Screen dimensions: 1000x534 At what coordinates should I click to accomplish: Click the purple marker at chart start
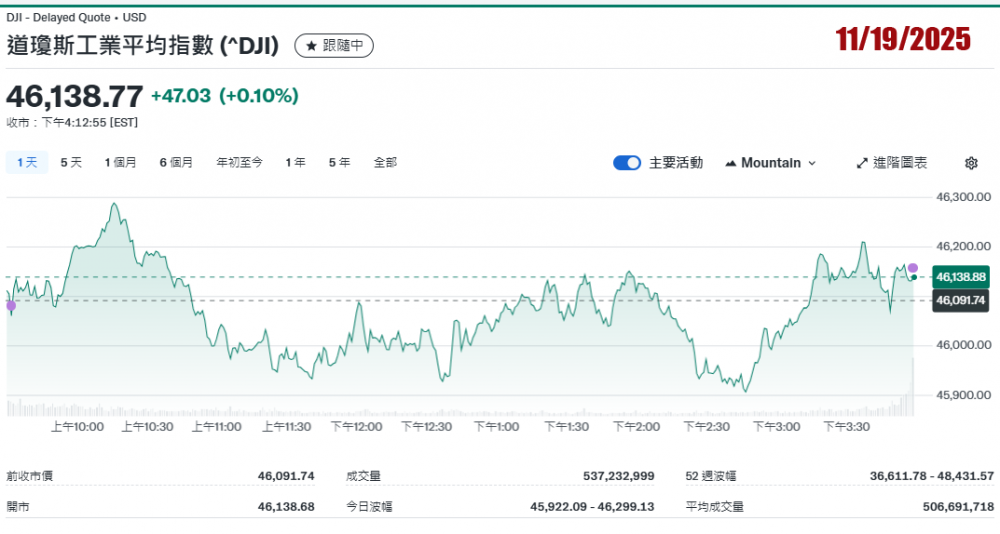point(11,305)
